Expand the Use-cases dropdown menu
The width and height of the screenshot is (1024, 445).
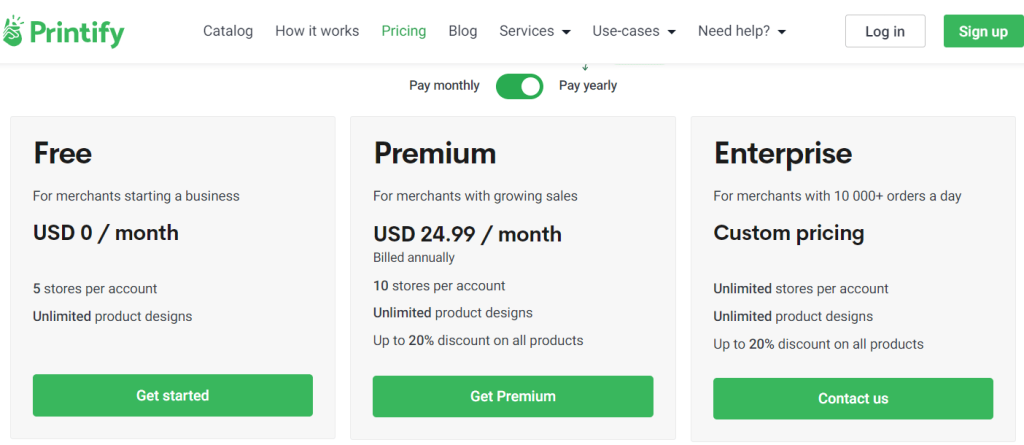click(633, 31)
